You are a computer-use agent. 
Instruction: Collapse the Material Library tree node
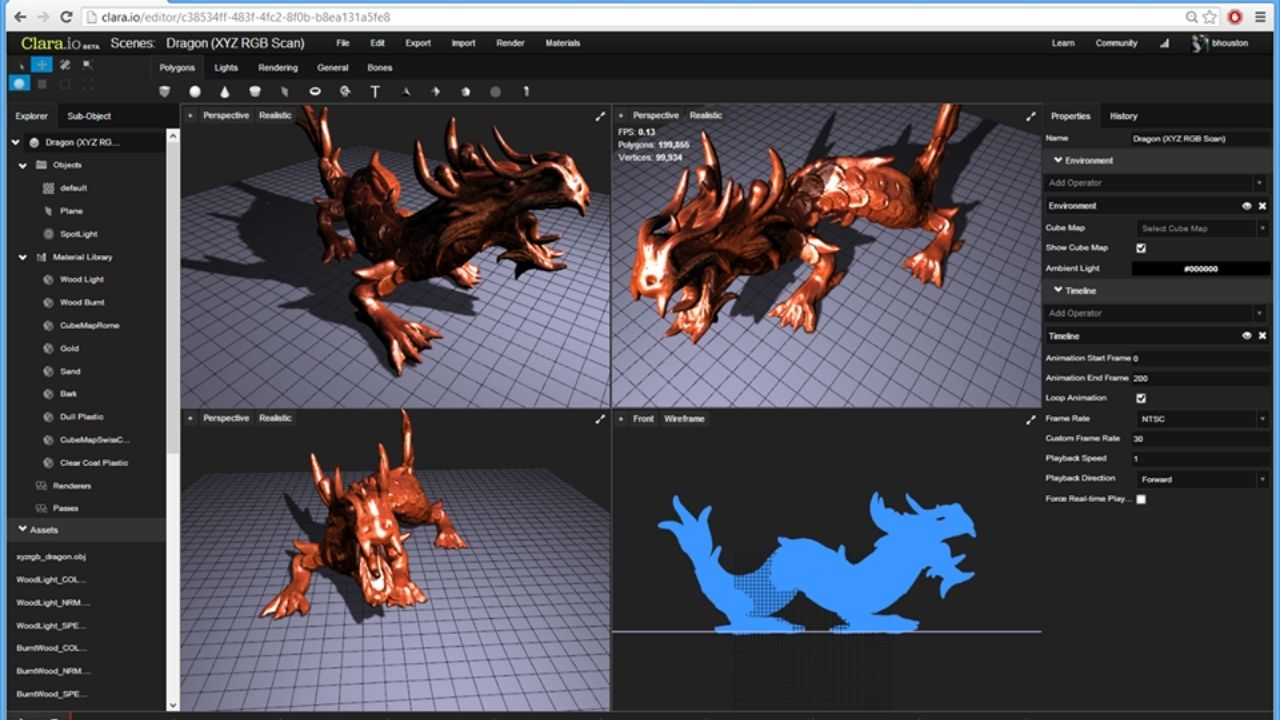click(x=23, y=257)
